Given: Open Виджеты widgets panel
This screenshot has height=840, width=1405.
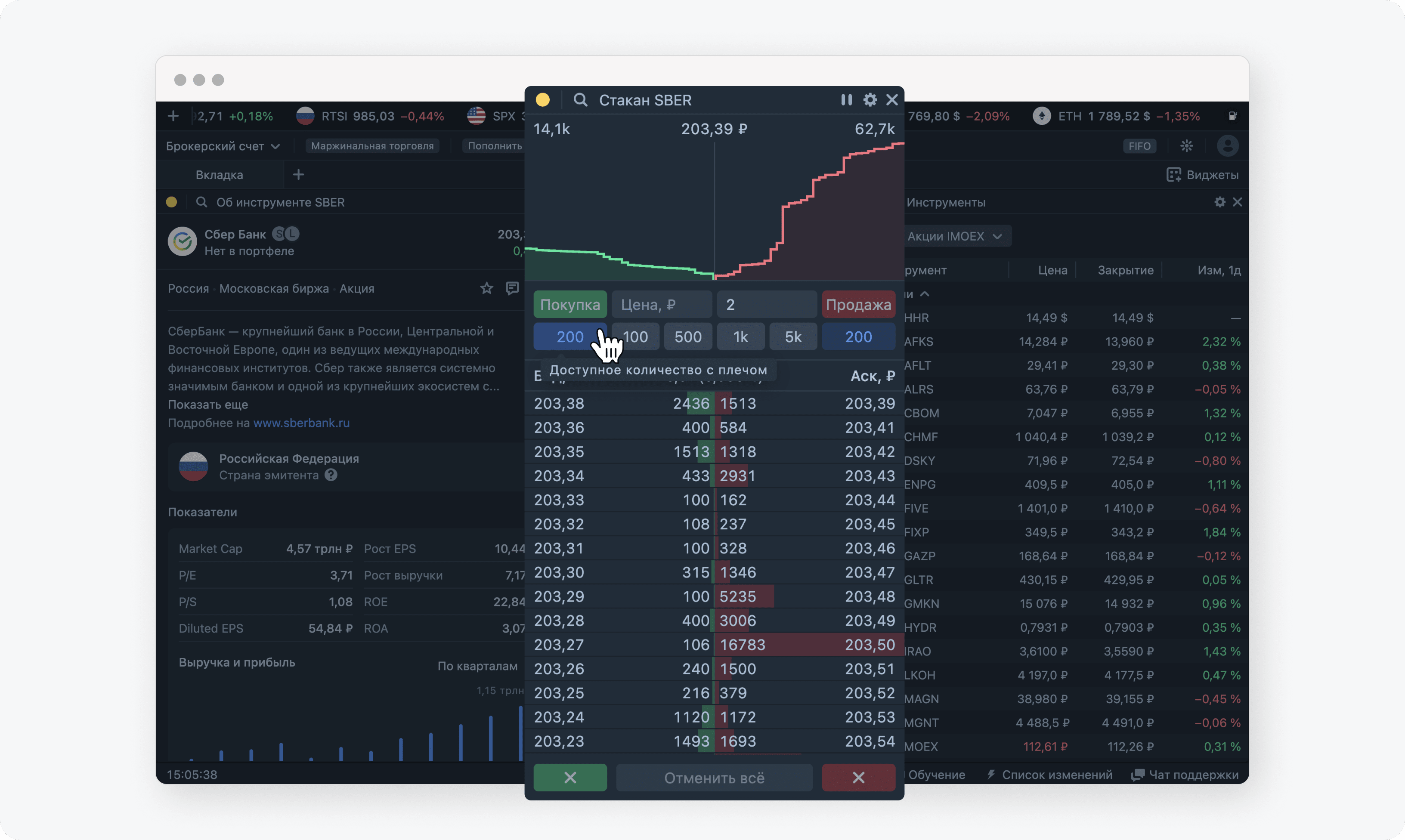Looking at the screenshot, I should click(1202, 175).
